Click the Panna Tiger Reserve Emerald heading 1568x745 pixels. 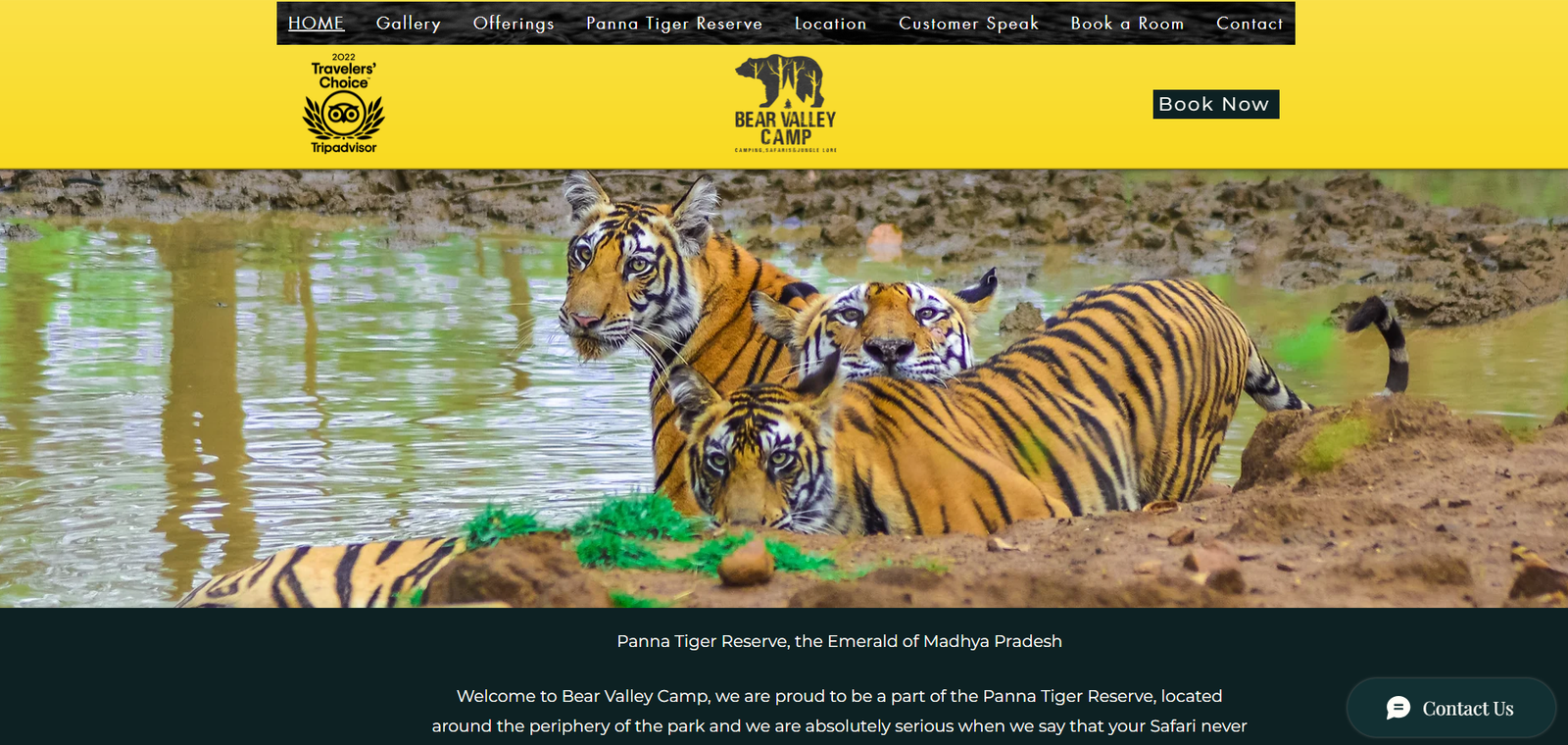tap(840, 641)
